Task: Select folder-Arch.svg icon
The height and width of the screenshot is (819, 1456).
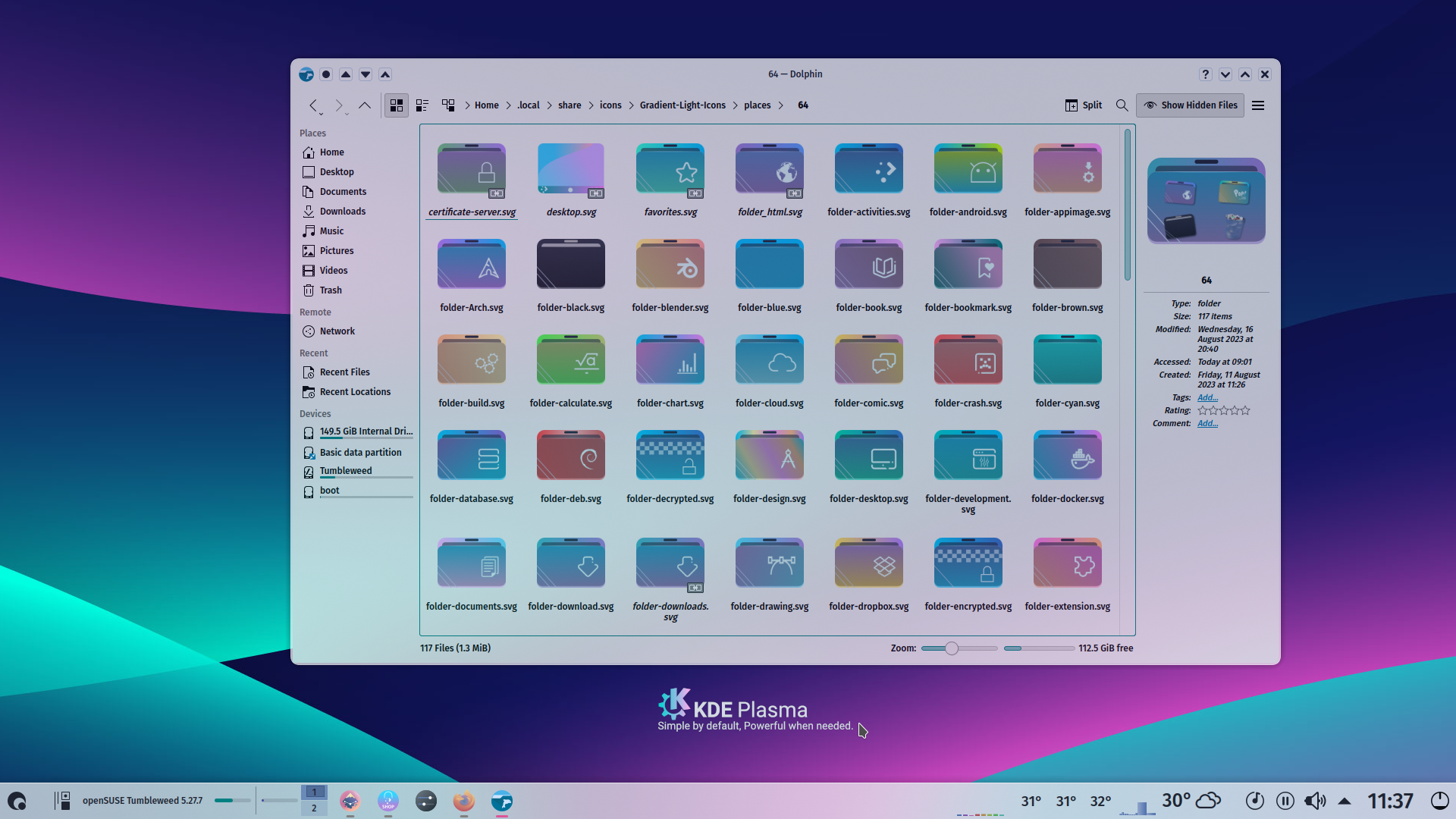Action: coord(472,265)
